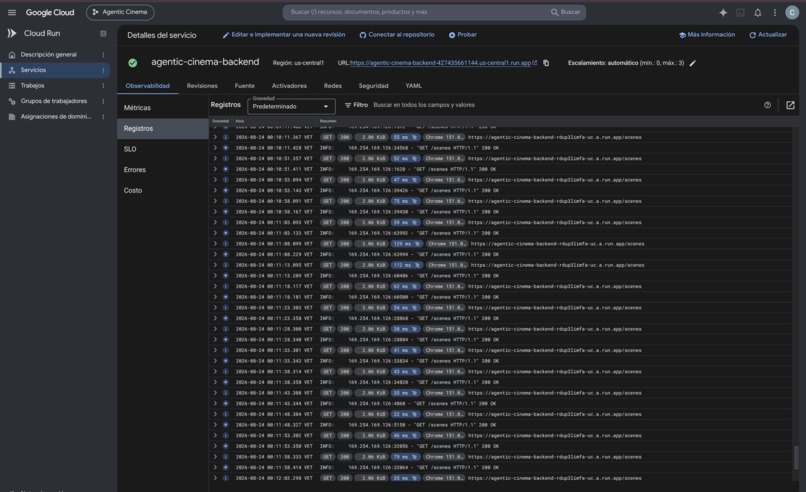Viewport: 806px width, 492px height.
Task: Click Más información link
Action: 707,35
